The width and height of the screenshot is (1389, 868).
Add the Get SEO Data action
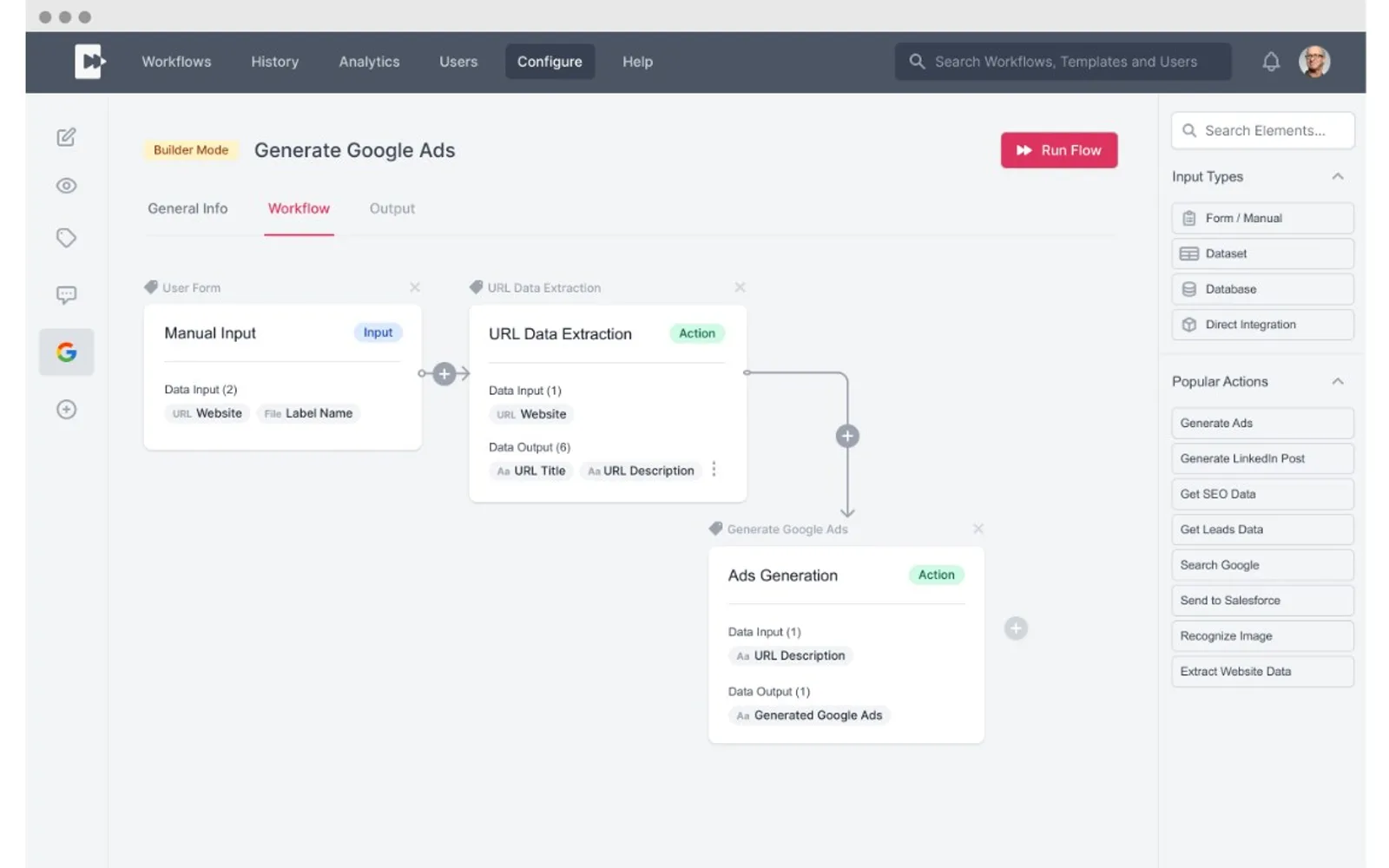click(1263, 494)
